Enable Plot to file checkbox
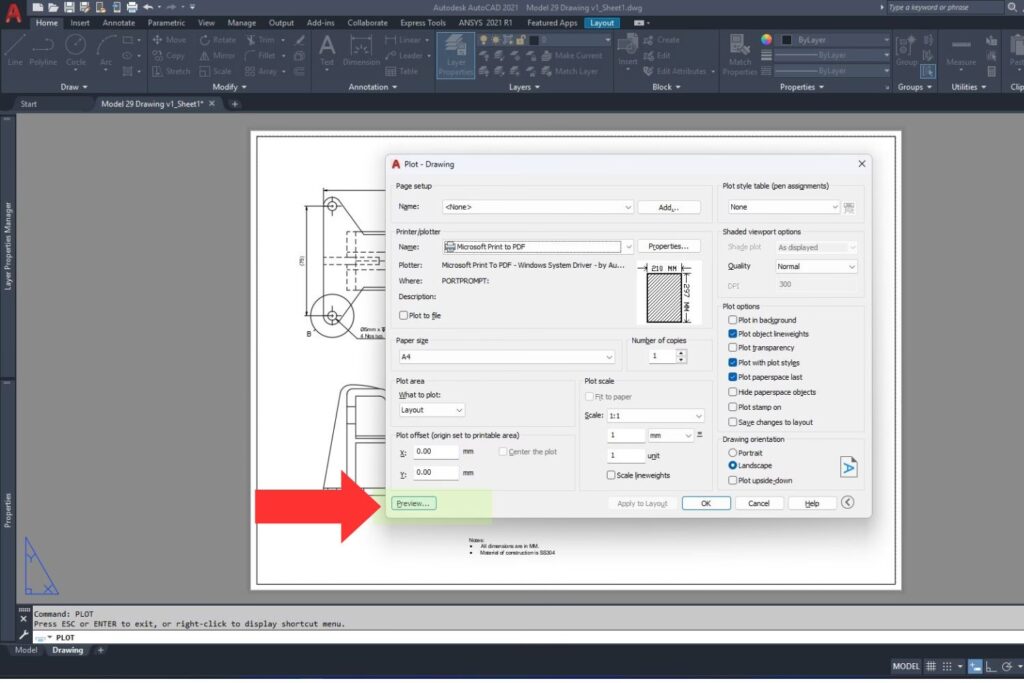Screen dimensions: 1024x683 point(404,315)
